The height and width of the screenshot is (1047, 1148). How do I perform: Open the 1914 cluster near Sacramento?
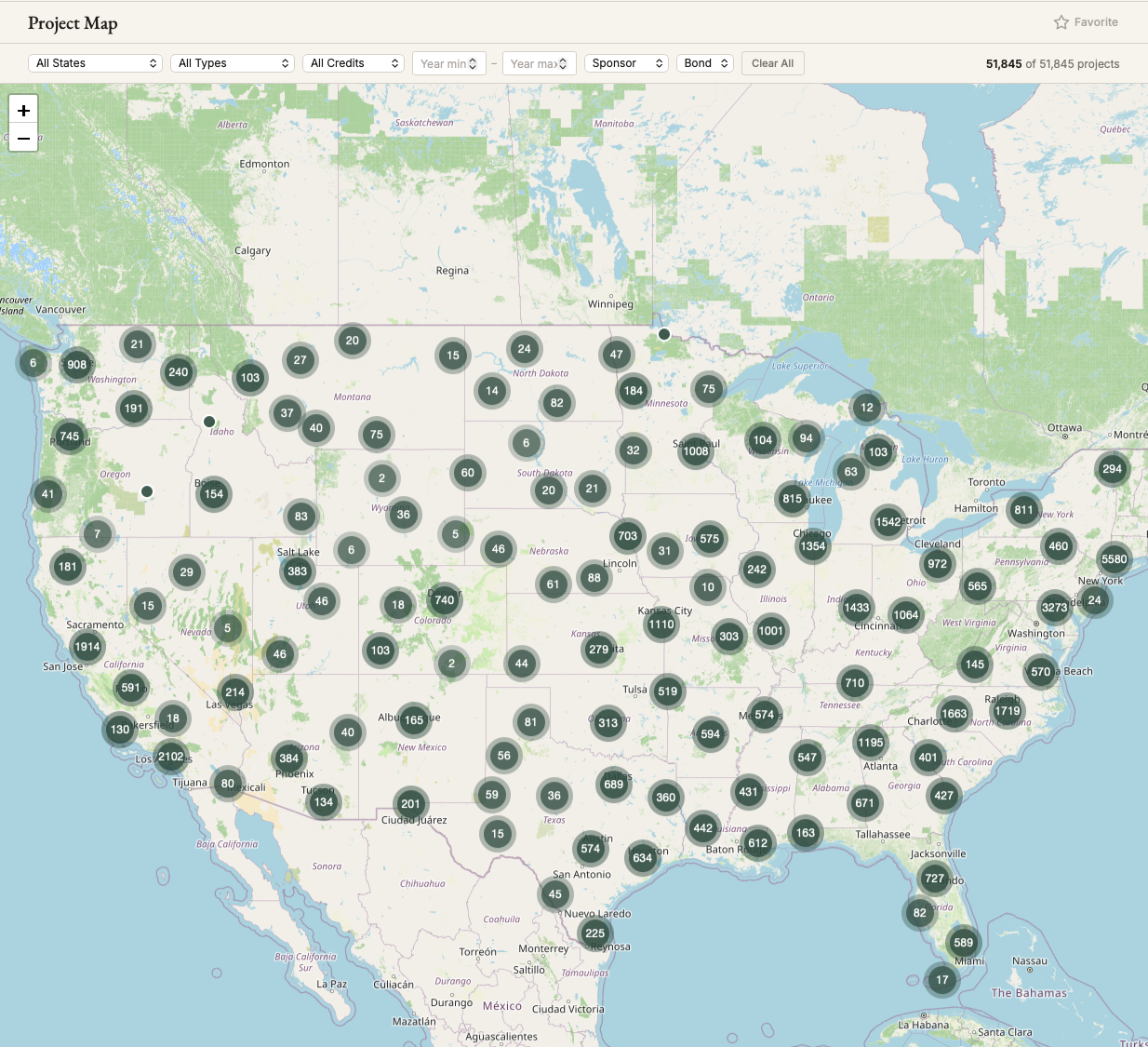pos(87,647)
